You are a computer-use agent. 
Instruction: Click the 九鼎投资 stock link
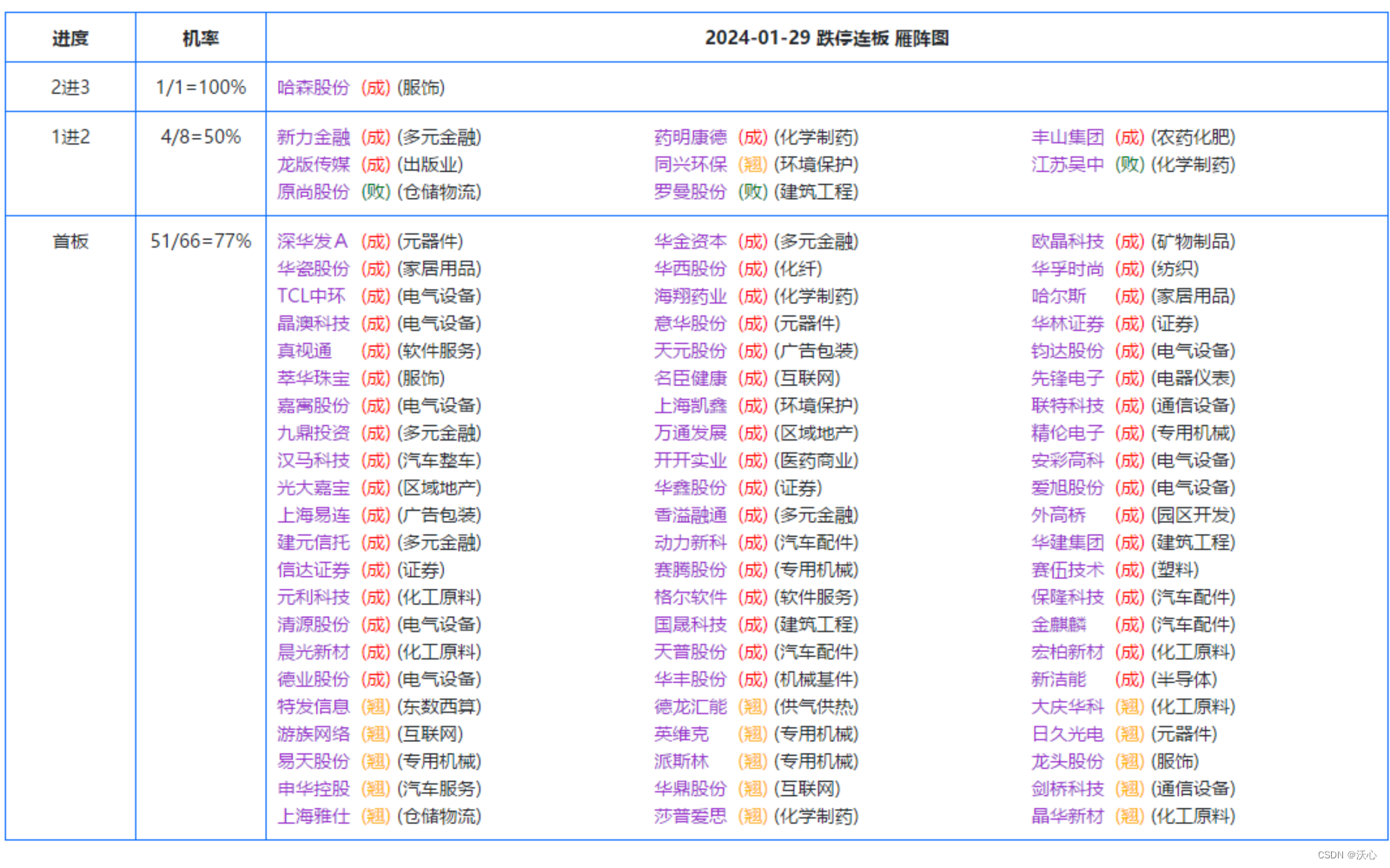click(313, 433)
